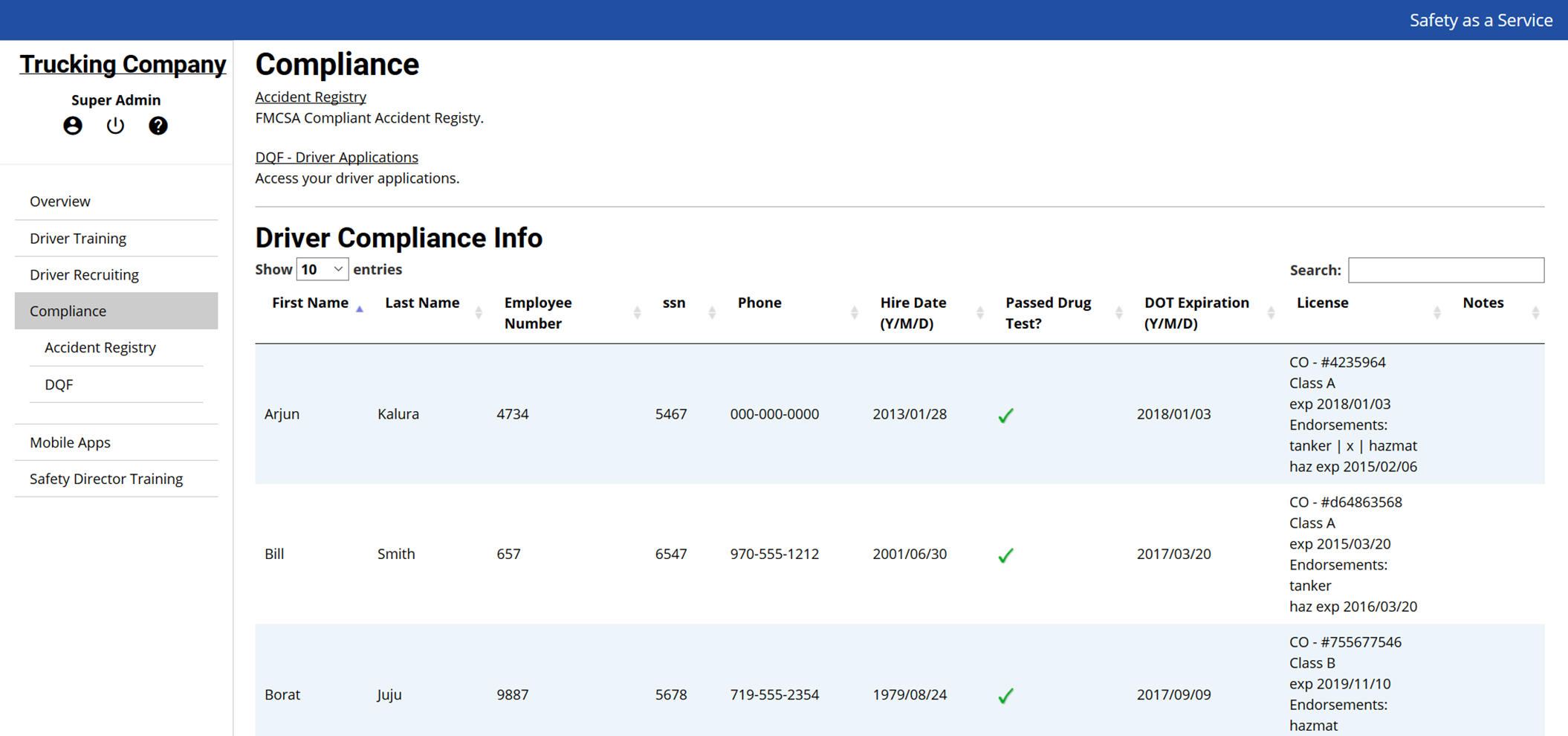Sort by First Name column arrow
The height and width of the screenshot is (736, 1568).
point(360,309)
